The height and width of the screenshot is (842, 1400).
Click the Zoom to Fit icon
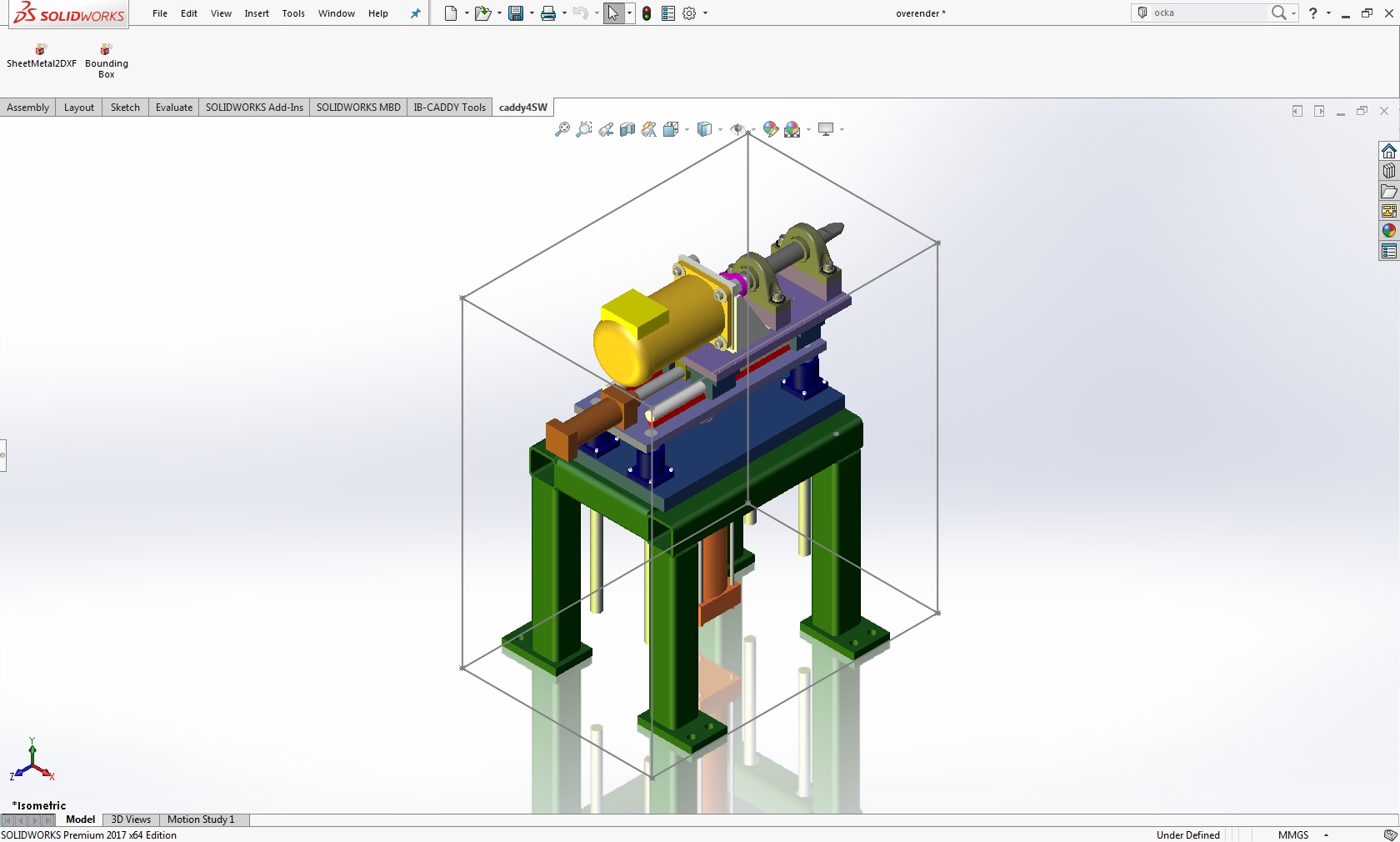coord(562,129)
